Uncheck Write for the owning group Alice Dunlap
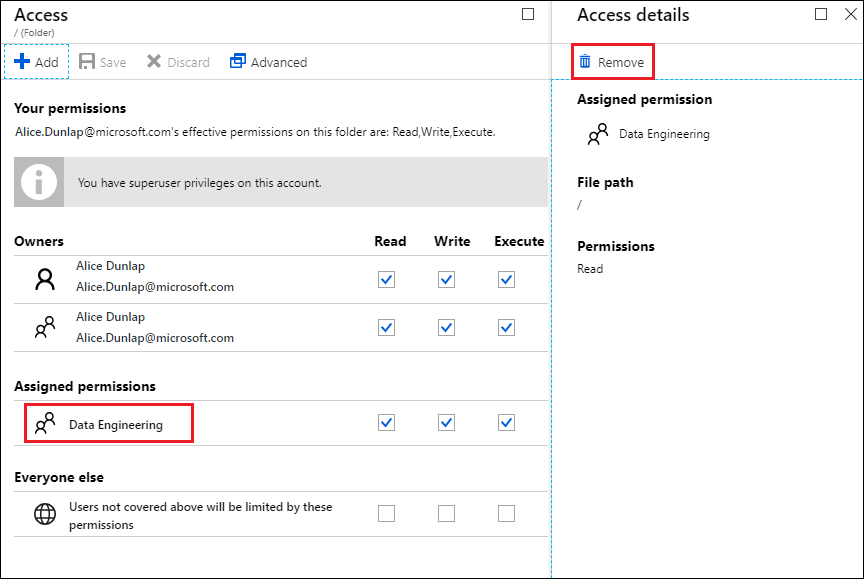This screenshot has height=579, width=864. click(446, 327)
